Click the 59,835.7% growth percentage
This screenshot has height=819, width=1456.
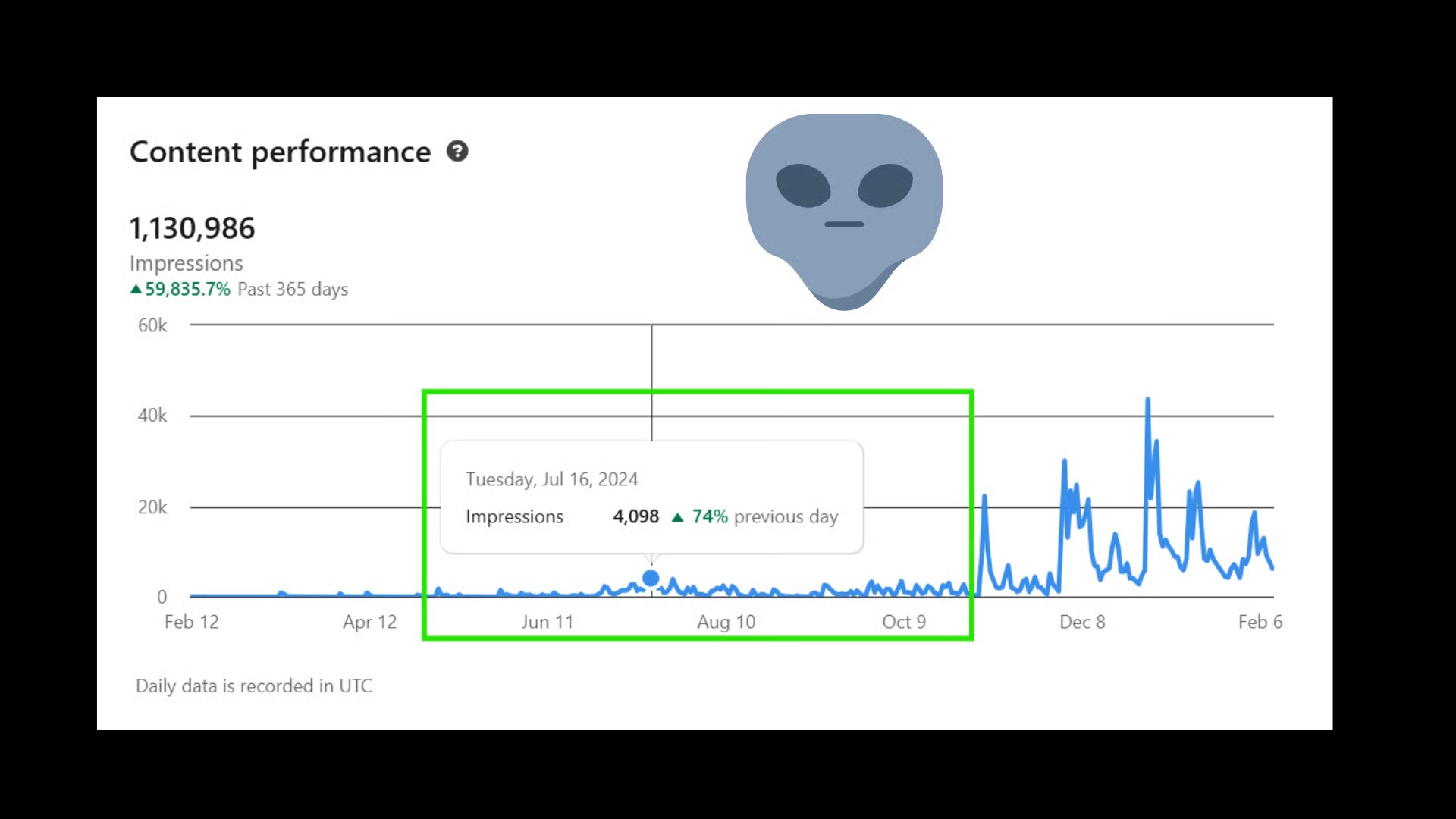click(x=187, y=289)
